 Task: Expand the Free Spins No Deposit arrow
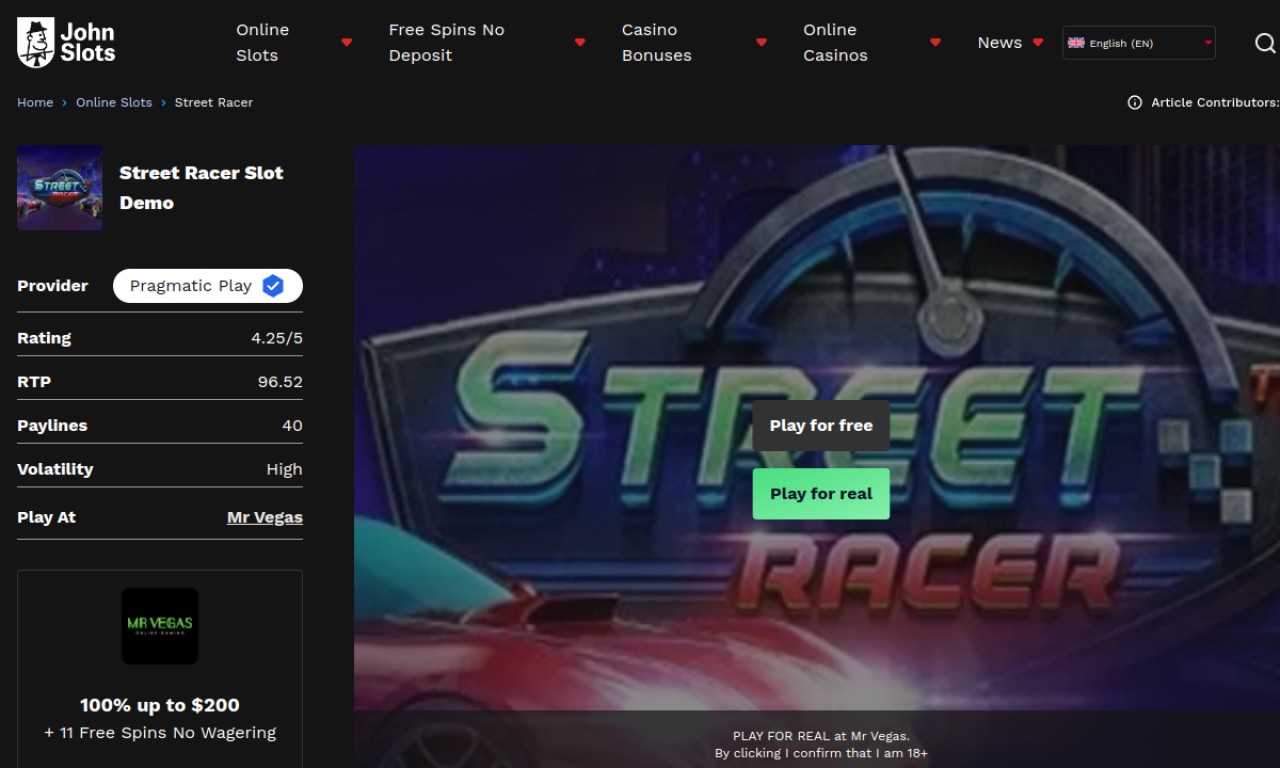coord(580,42)
